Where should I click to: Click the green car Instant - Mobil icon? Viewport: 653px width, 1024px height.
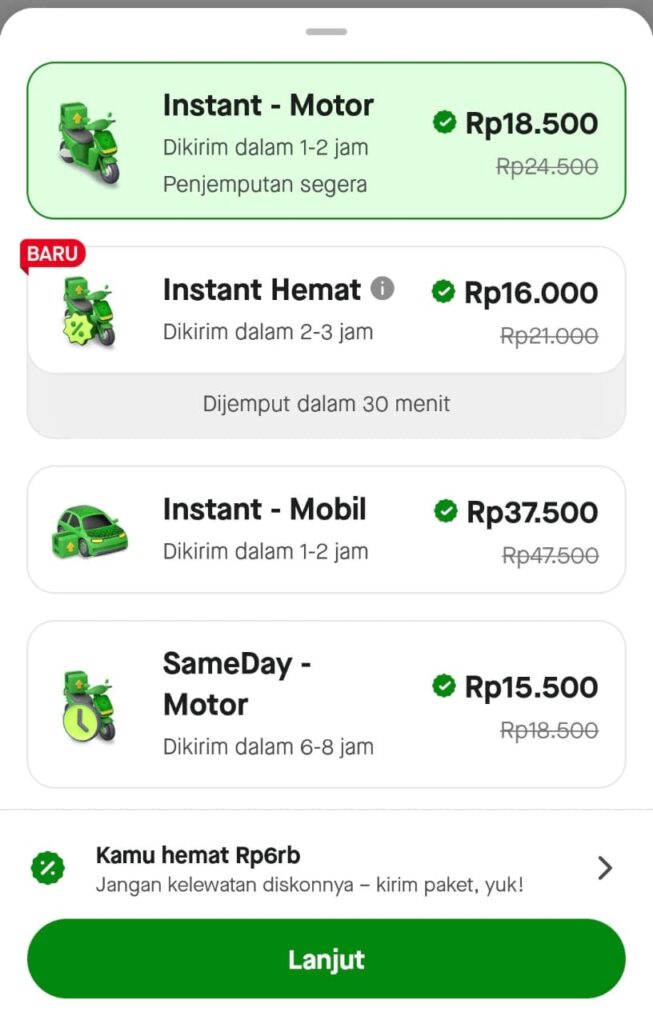tap(89, 530)
